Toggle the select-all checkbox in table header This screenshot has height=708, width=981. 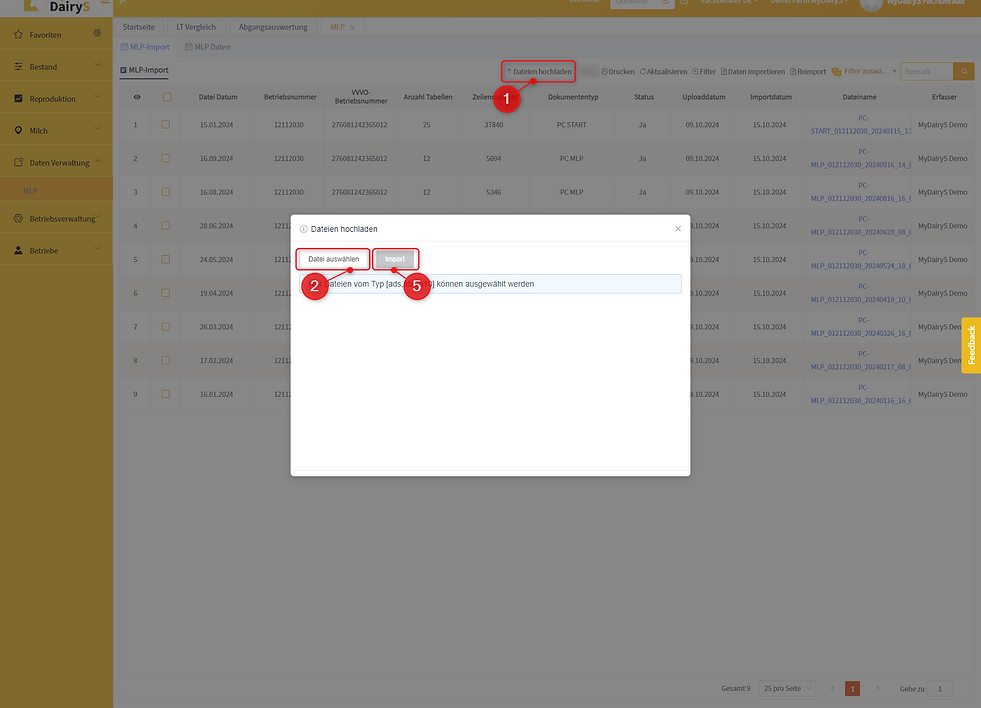point(167,97)
